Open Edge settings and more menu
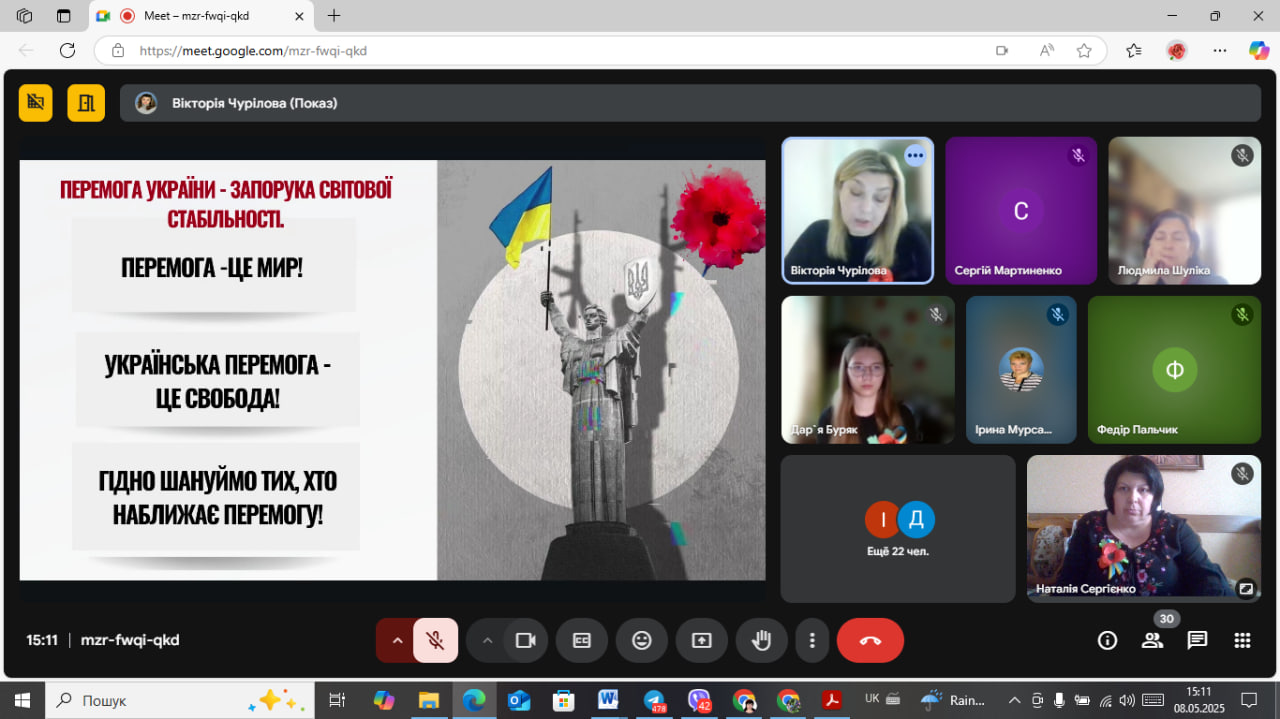Viewport: 1280px width, 719px height. [x=1220, y=50]
